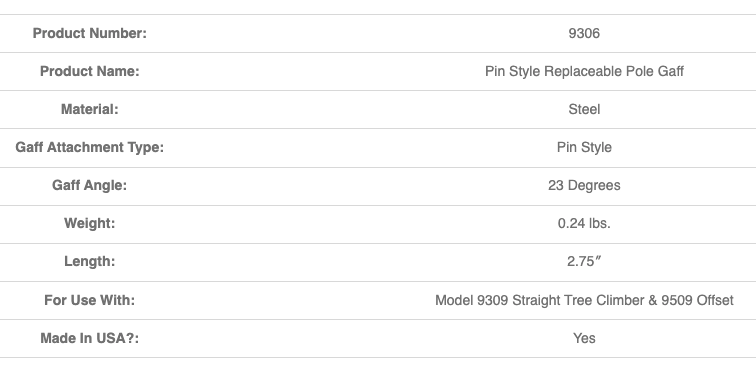756x369 pixels.
Task: Click the Made In USA? label
Action: tap(90, 339)
